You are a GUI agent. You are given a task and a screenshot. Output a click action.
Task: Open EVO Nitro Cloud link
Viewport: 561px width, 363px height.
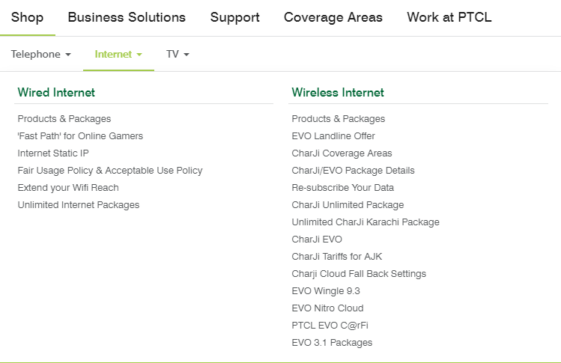[x=327, y=308]
